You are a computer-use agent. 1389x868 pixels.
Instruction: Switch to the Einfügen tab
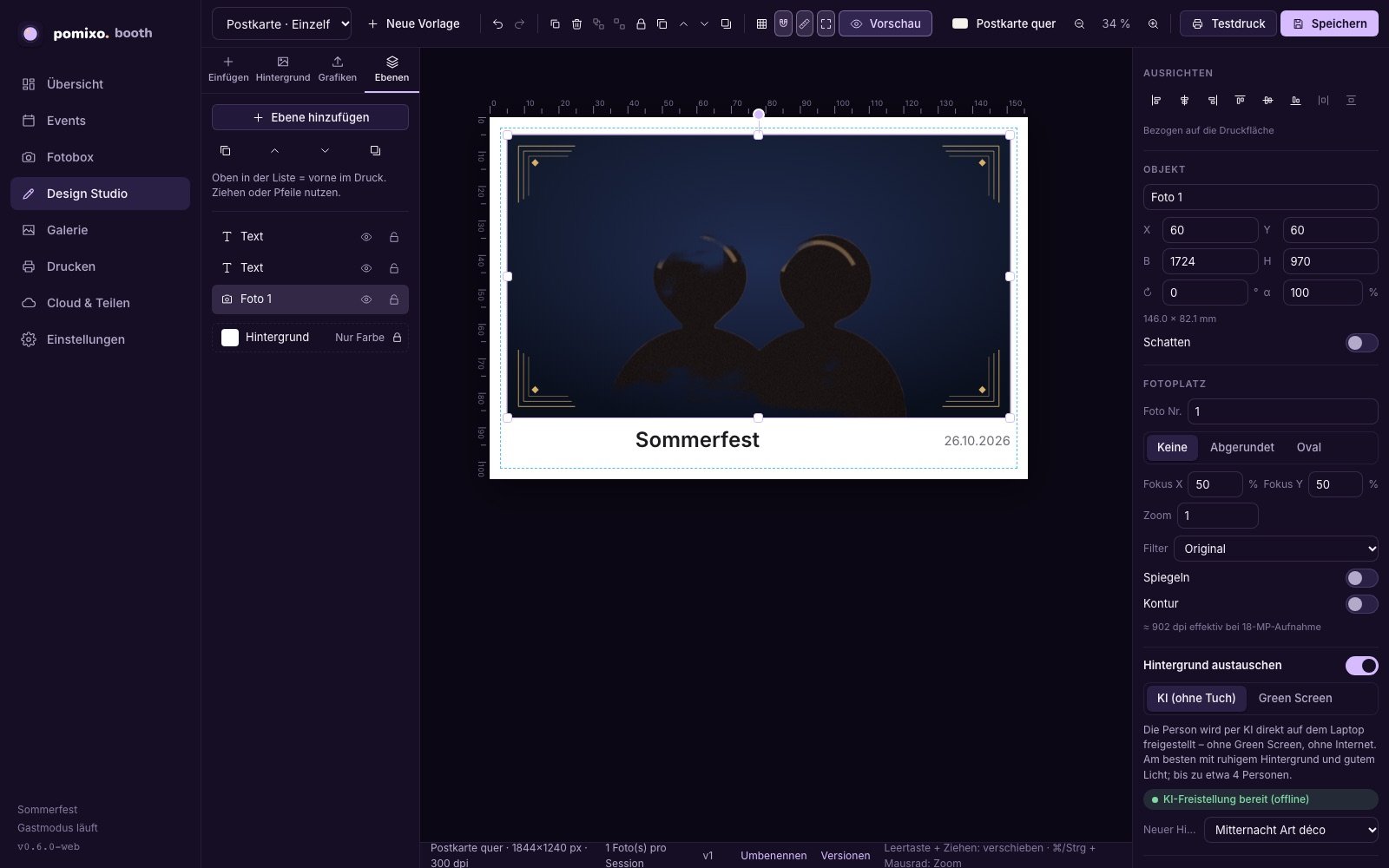coord(228,69)
